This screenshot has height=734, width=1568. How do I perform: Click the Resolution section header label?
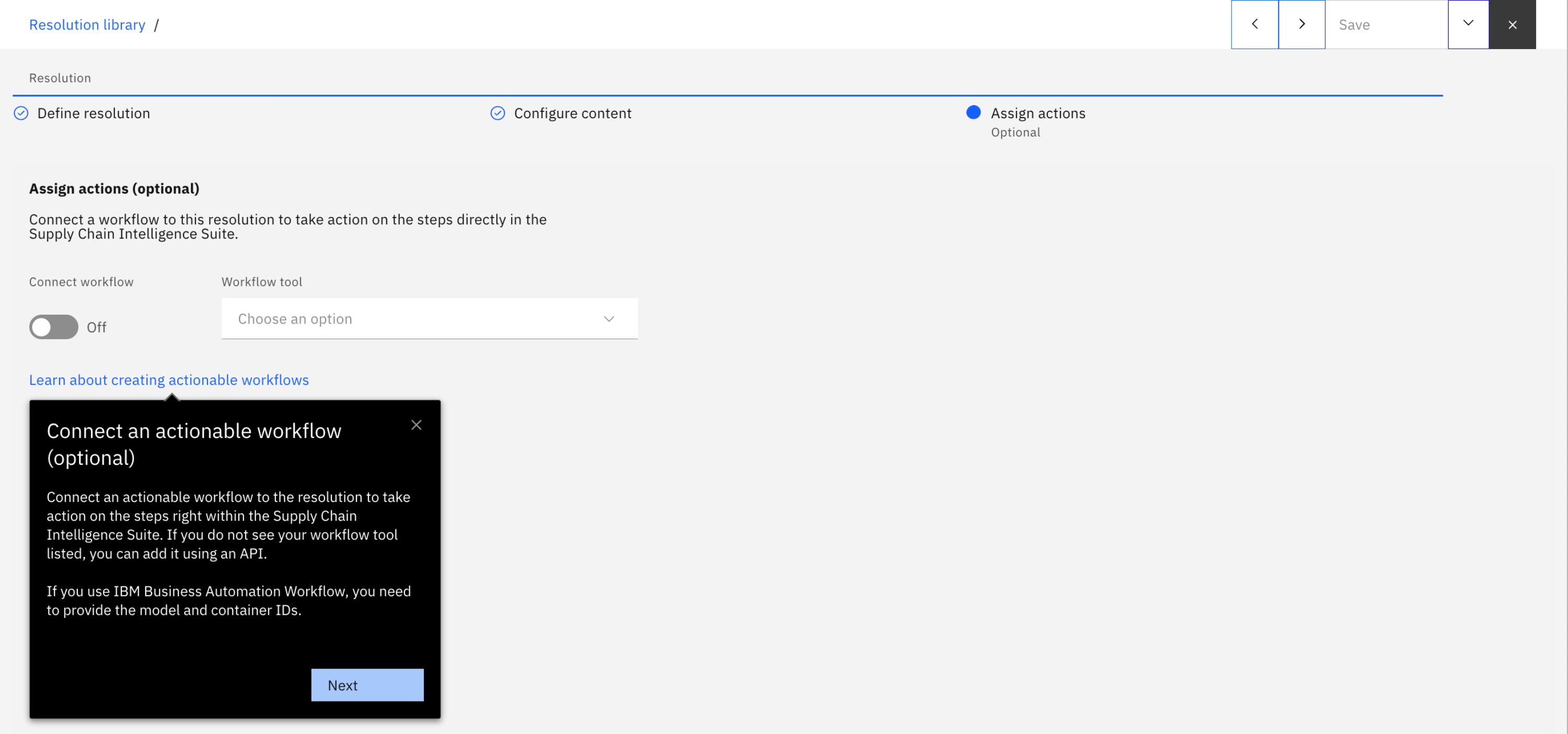tap(60, 78)
